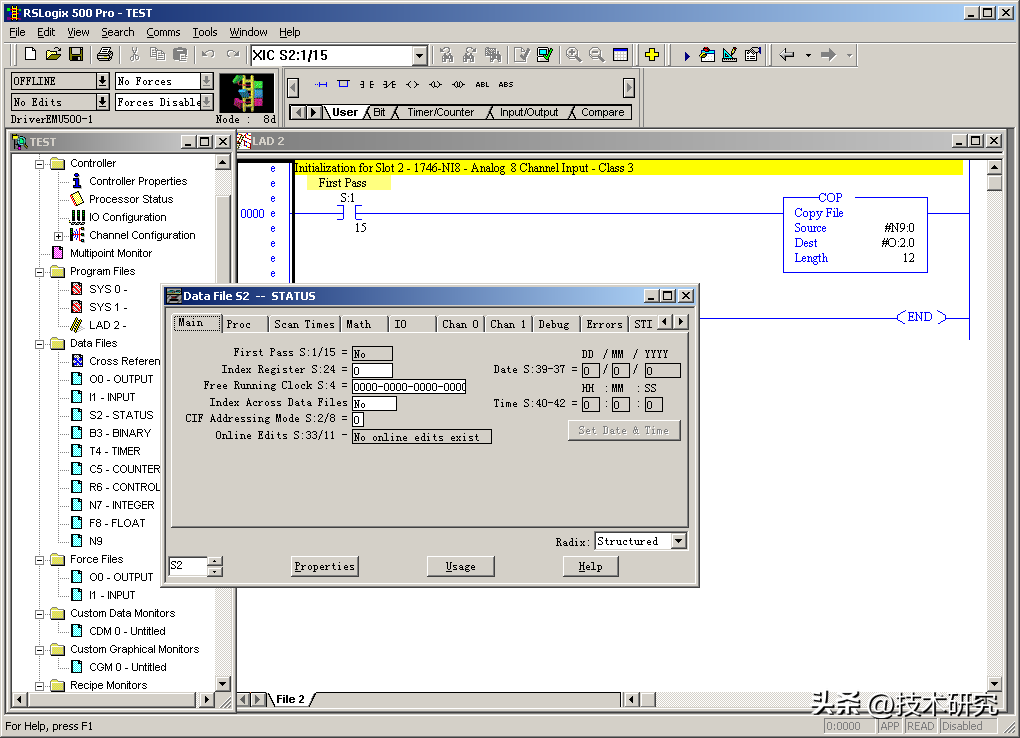
Task: Collapse the Program Files folder
Action: 41,272
